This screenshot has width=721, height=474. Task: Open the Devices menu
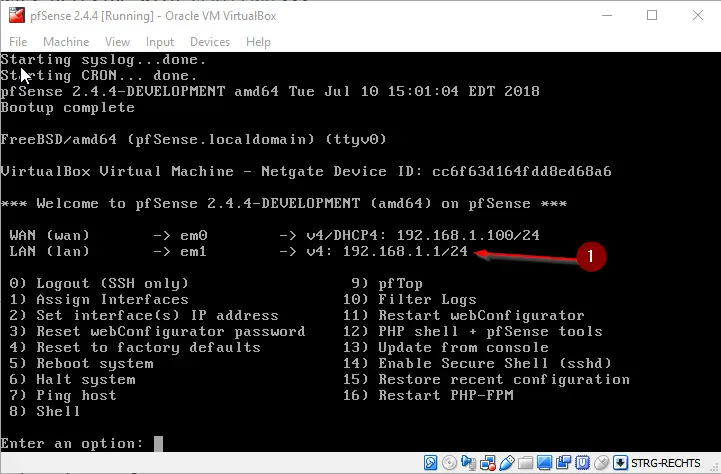(x=210, y=42)
